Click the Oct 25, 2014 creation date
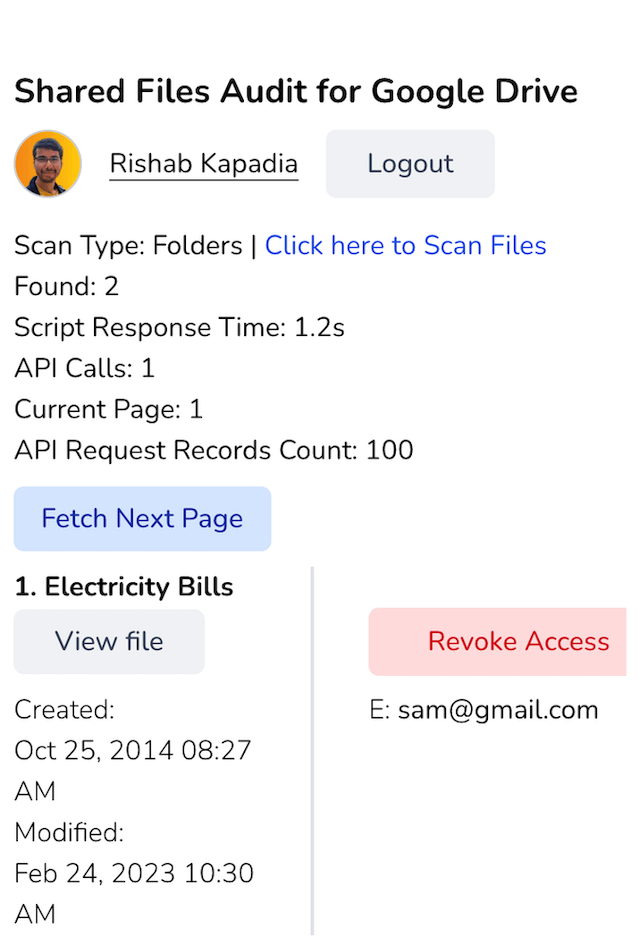This screenshot has height=941, width=640. coord(132,751)
